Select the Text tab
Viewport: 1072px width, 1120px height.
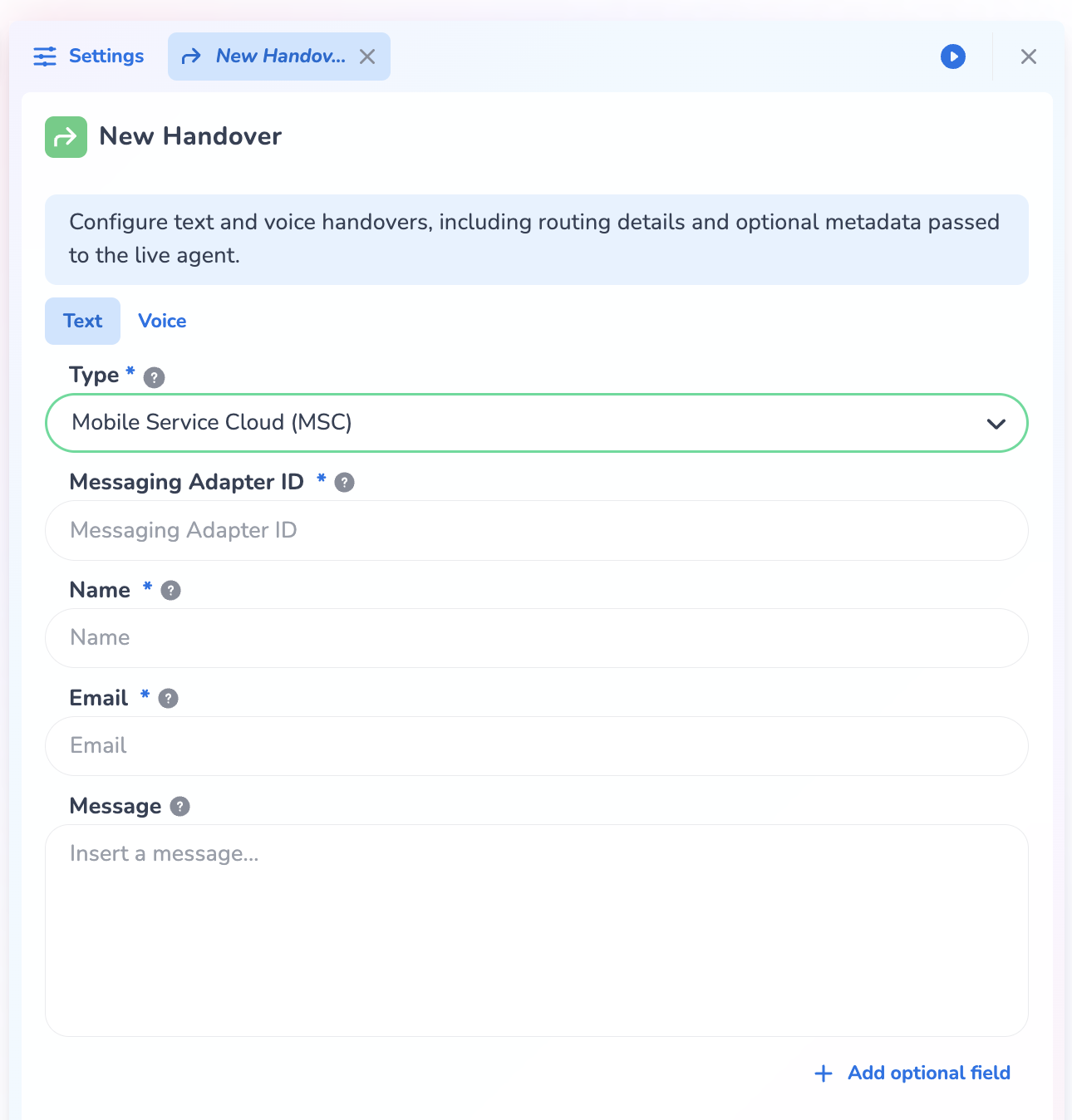pos(82,322)
